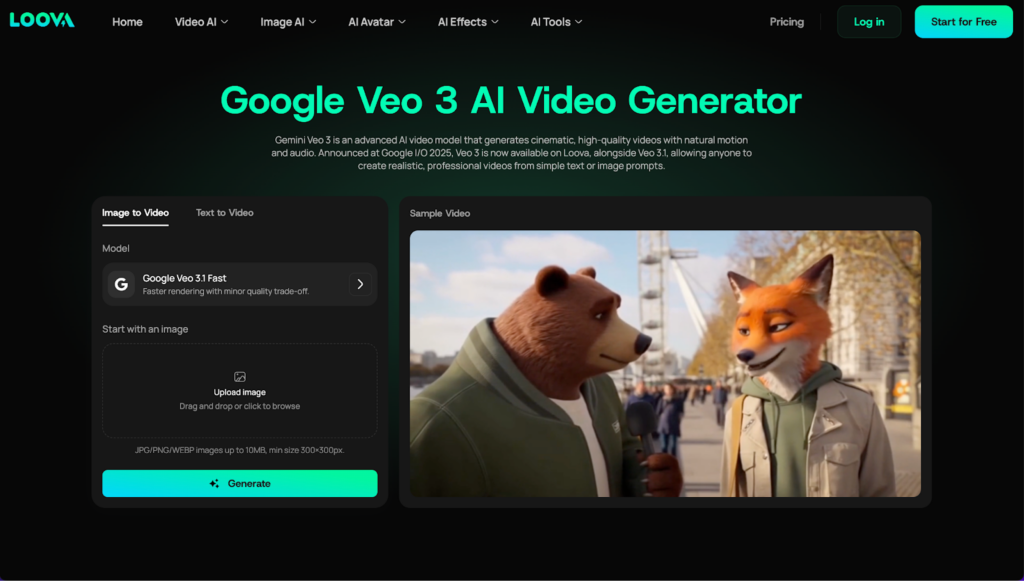
Task: Click the Upload image drop zone
Action: click(239, 391)
